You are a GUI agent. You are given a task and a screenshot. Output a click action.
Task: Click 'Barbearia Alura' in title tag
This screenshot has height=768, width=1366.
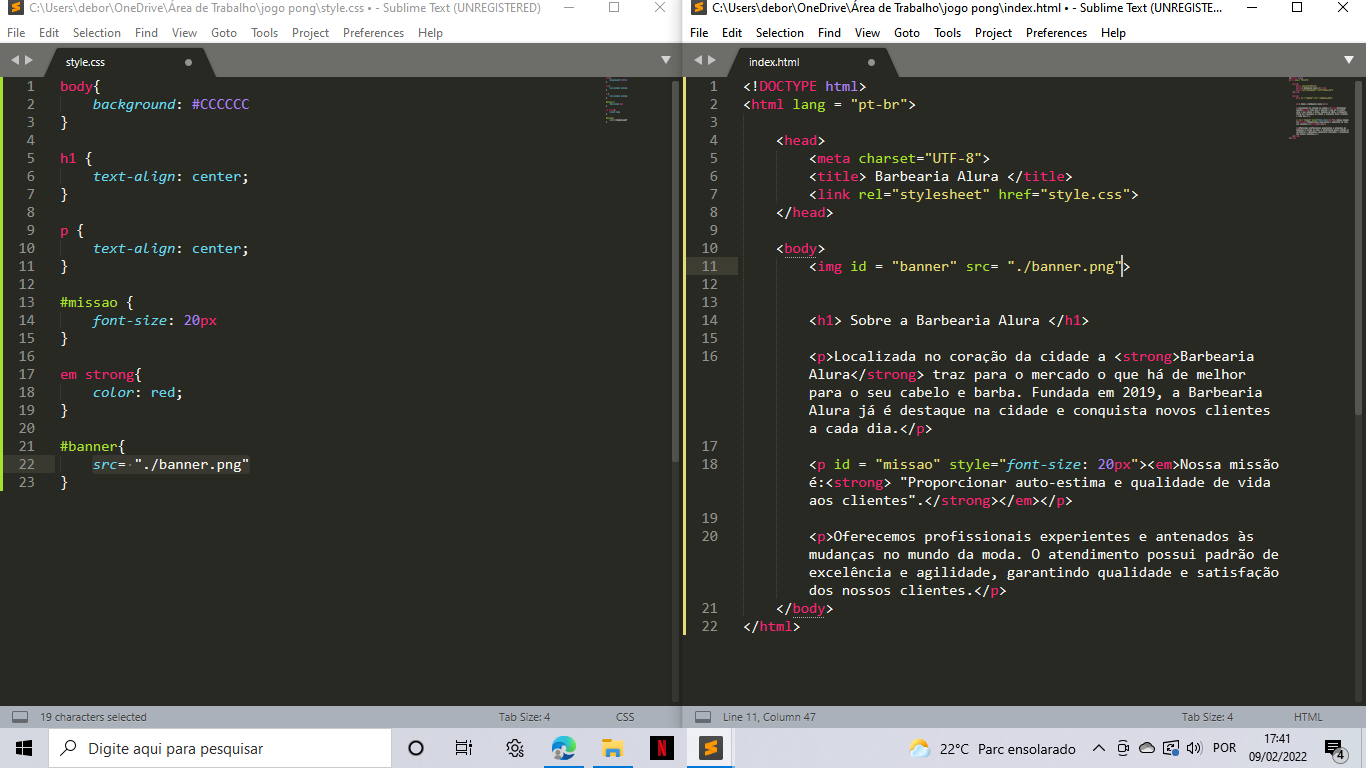[936, 176]
